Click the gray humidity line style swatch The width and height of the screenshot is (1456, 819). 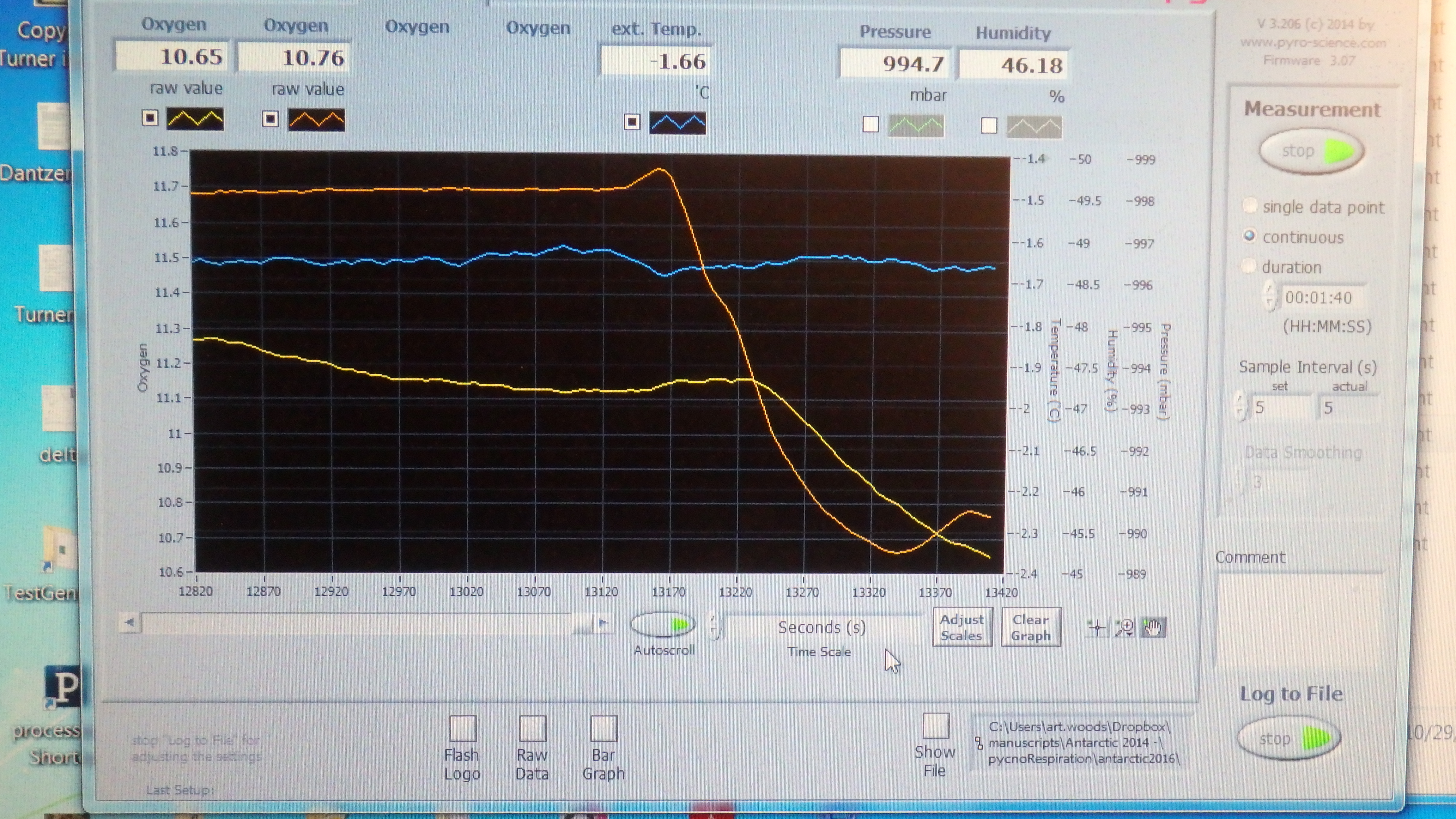[x=1034, y=127]
